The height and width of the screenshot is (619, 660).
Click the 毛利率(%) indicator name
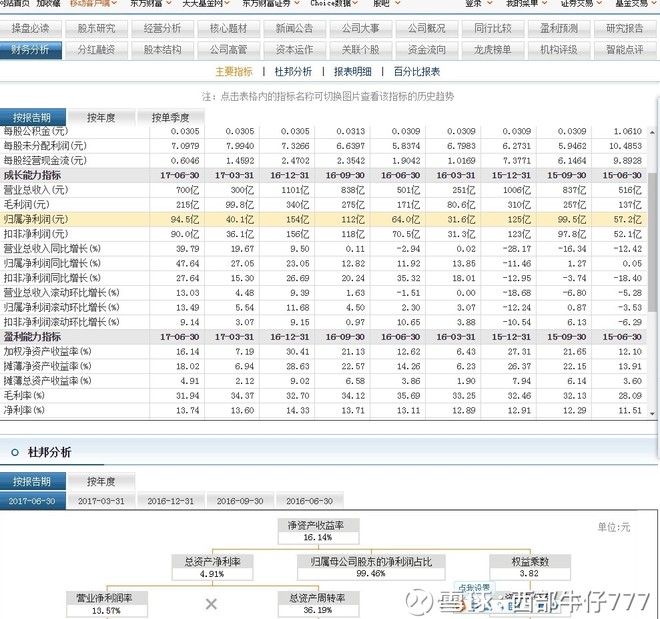point(24,396)
